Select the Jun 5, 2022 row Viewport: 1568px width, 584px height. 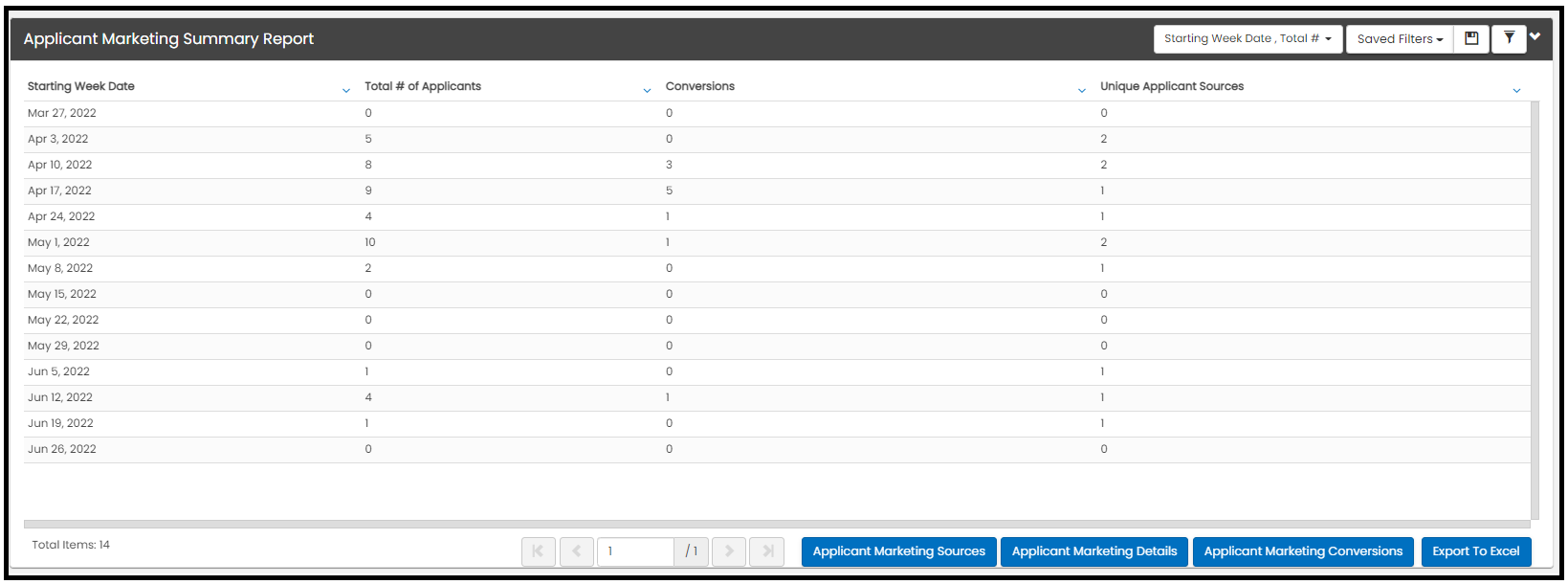pyautogui.click(x=776, y=371)
